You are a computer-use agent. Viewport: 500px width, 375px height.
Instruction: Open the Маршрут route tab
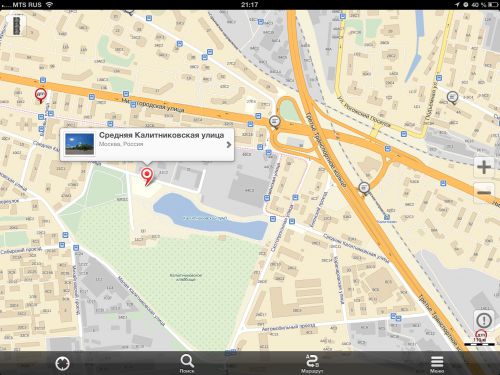(312, 364)
